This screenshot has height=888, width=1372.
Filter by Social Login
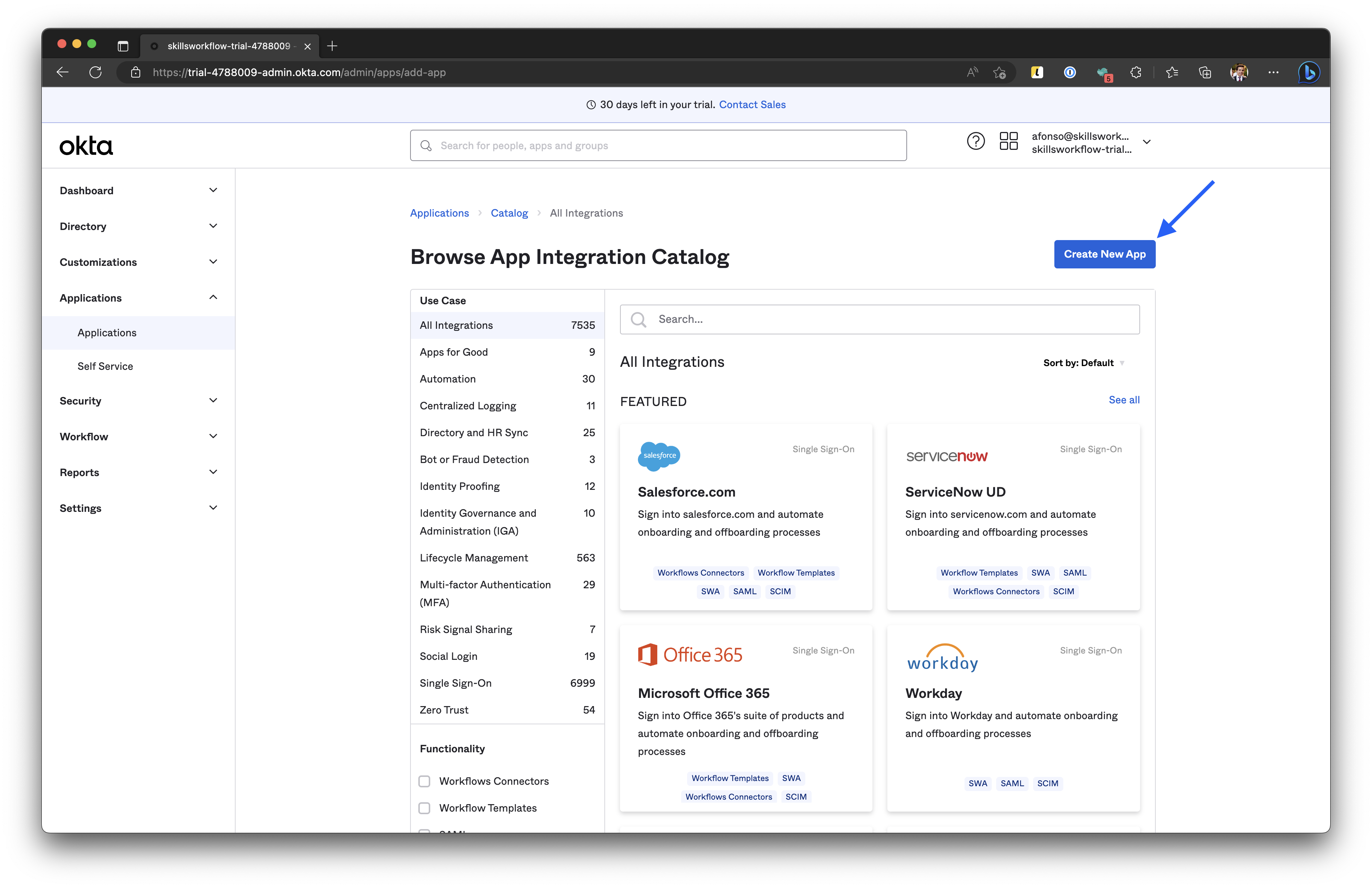[507, 656]
